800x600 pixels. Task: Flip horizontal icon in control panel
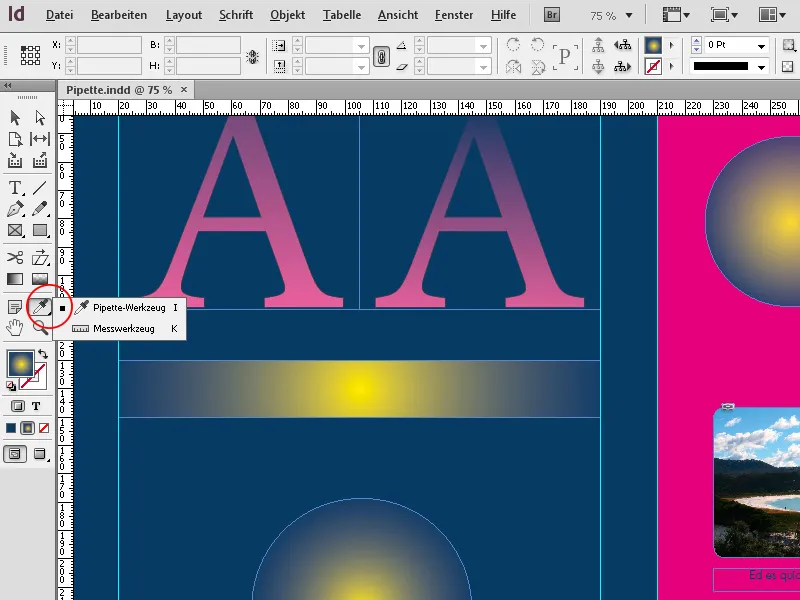click(513, 66)
